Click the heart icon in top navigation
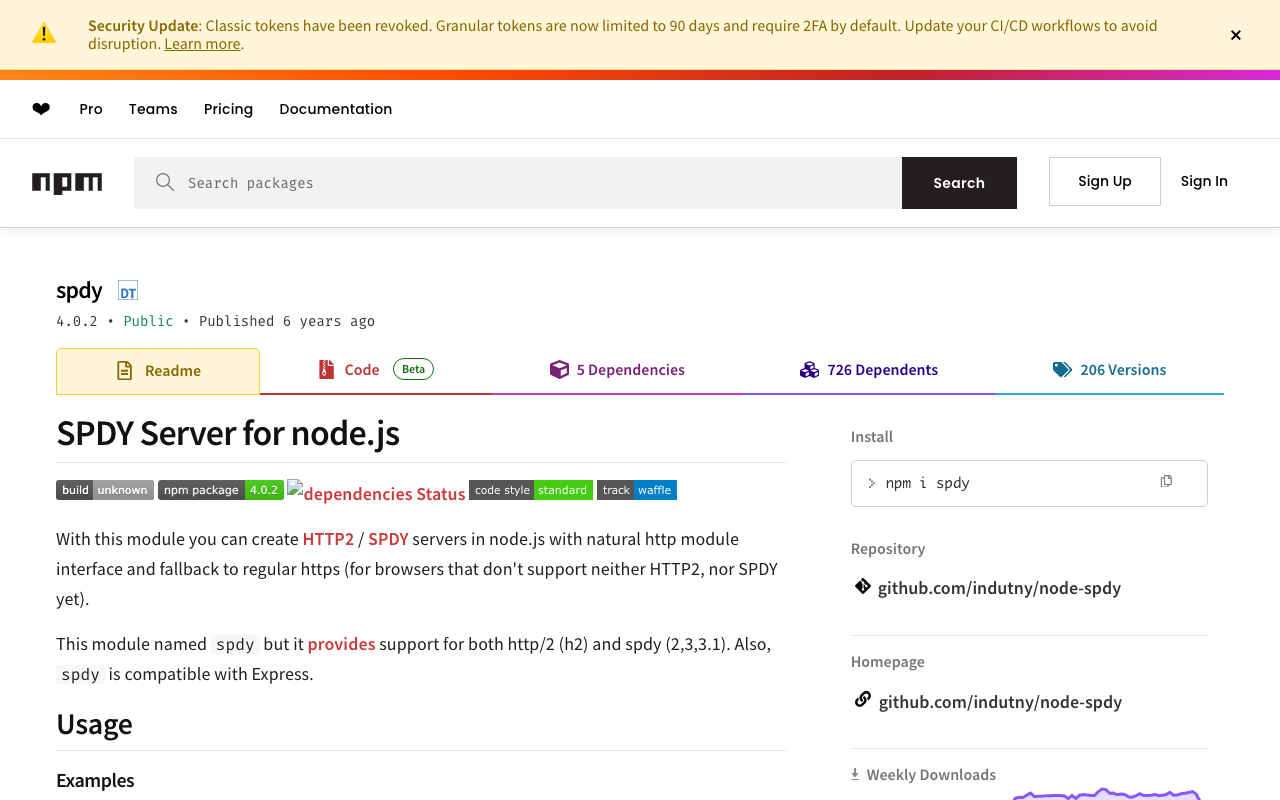 (x=41, y=109)
